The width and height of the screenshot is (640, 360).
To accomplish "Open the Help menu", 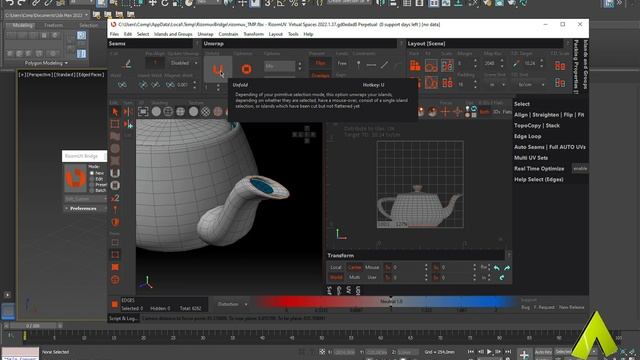I will coord(308,34).
